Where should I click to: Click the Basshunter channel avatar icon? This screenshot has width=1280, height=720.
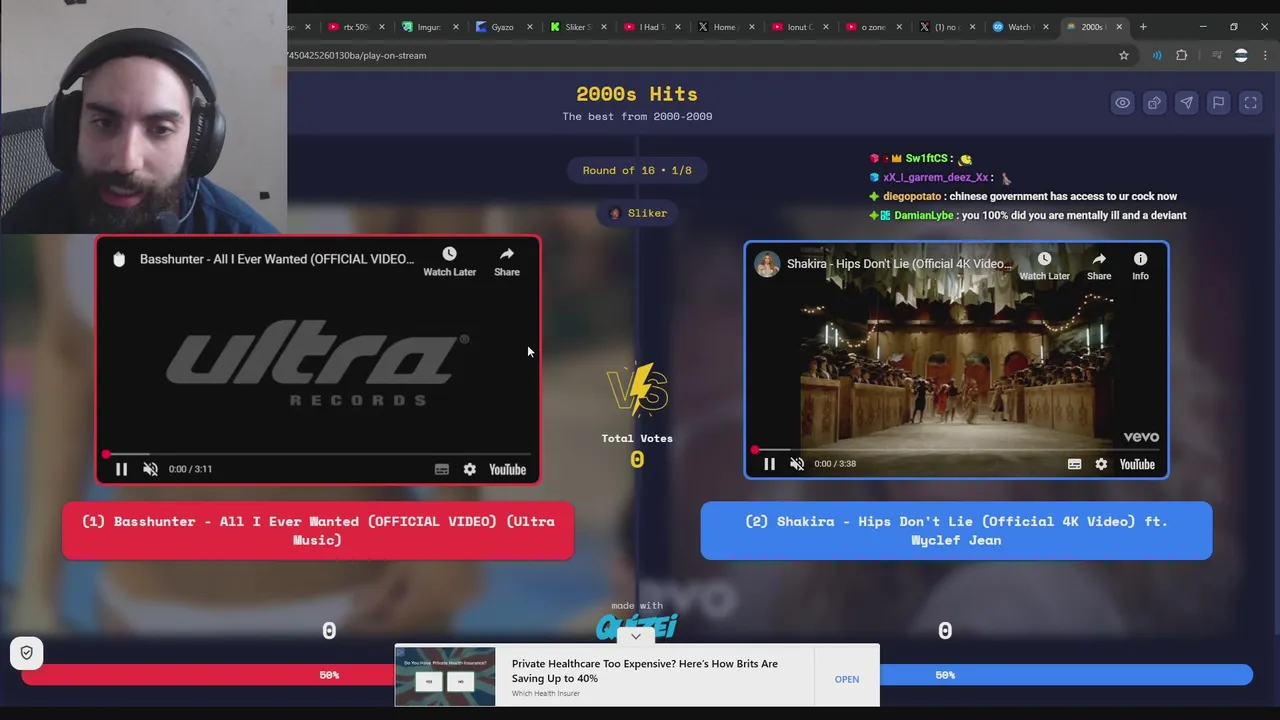pyautogui.click(x=119, y=259)
